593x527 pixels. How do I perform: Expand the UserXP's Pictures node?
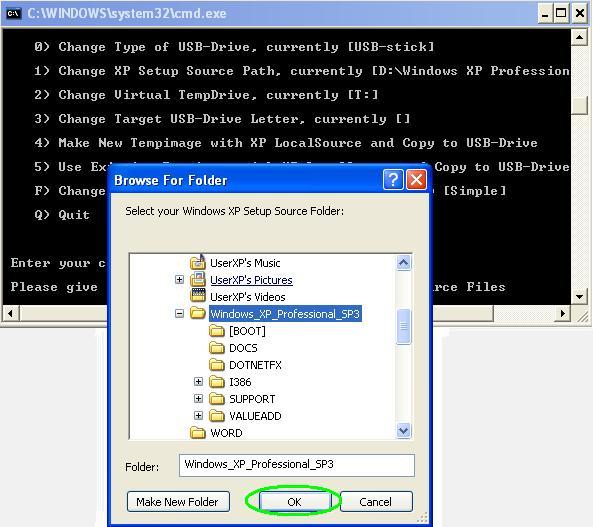(x=180, y=280)
